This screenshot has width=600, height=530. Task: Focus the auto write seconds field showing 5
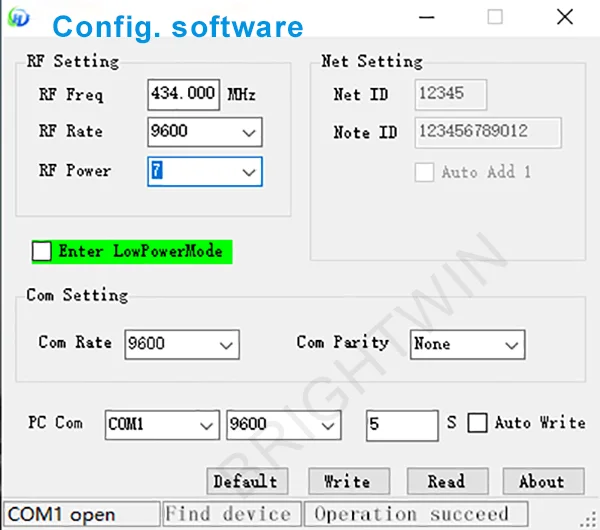coord(402,426)
